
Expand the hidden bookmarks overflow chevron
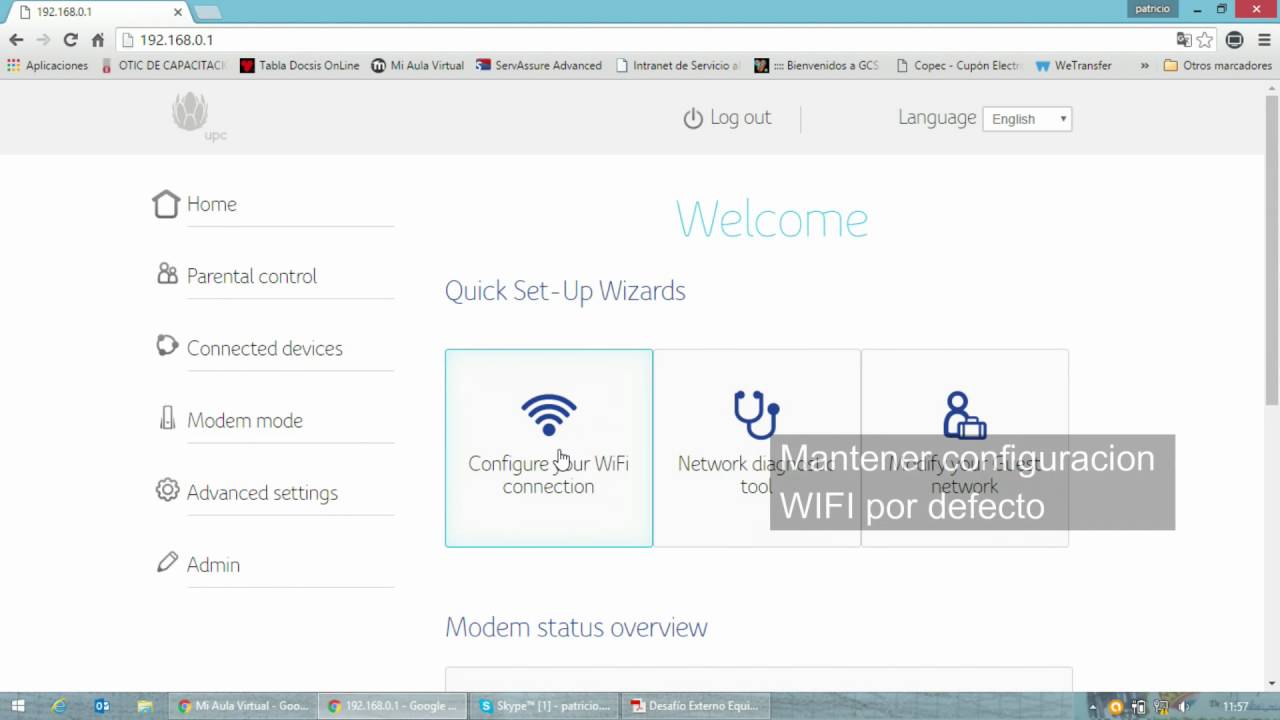(1145, 65)
